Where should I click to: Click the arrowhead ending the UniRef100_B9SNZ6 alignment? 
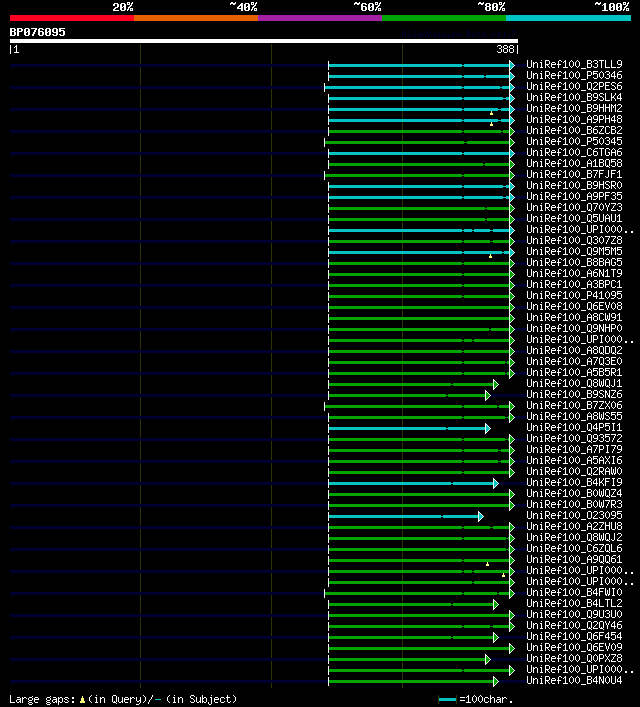click(488, 395)
